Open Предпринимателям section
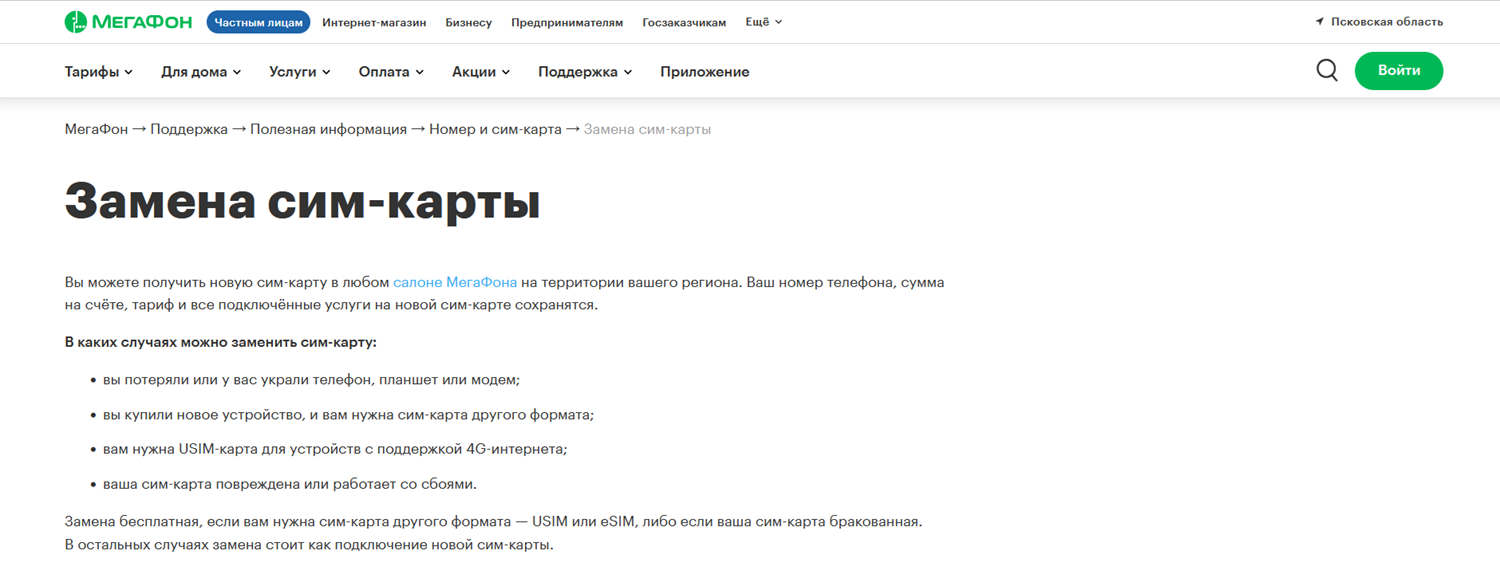 click(567, 22)
